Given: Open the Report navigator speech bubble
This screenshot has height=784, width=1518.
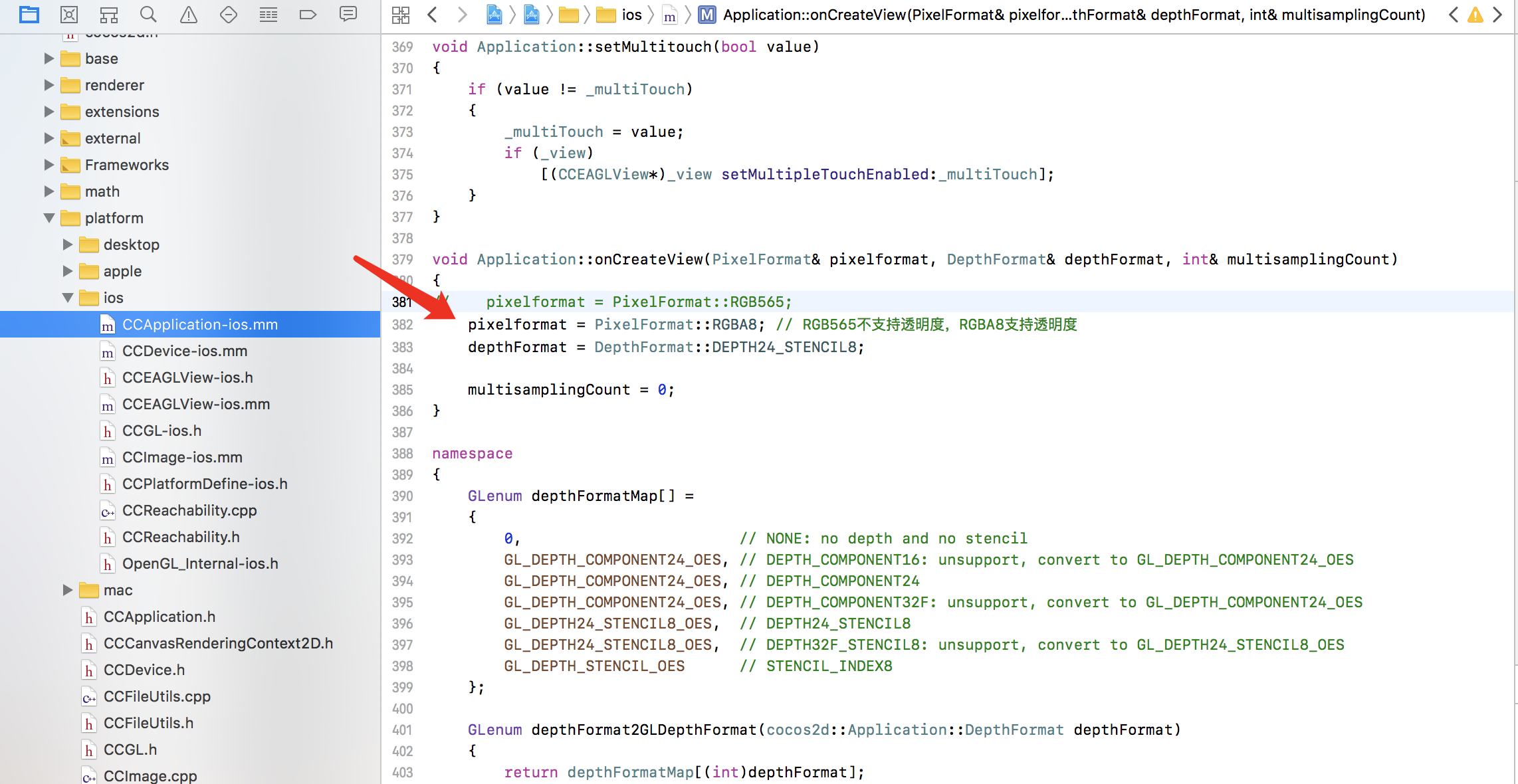Looking at the screenshot, I should pyautogui.click(x=348, y=15).
